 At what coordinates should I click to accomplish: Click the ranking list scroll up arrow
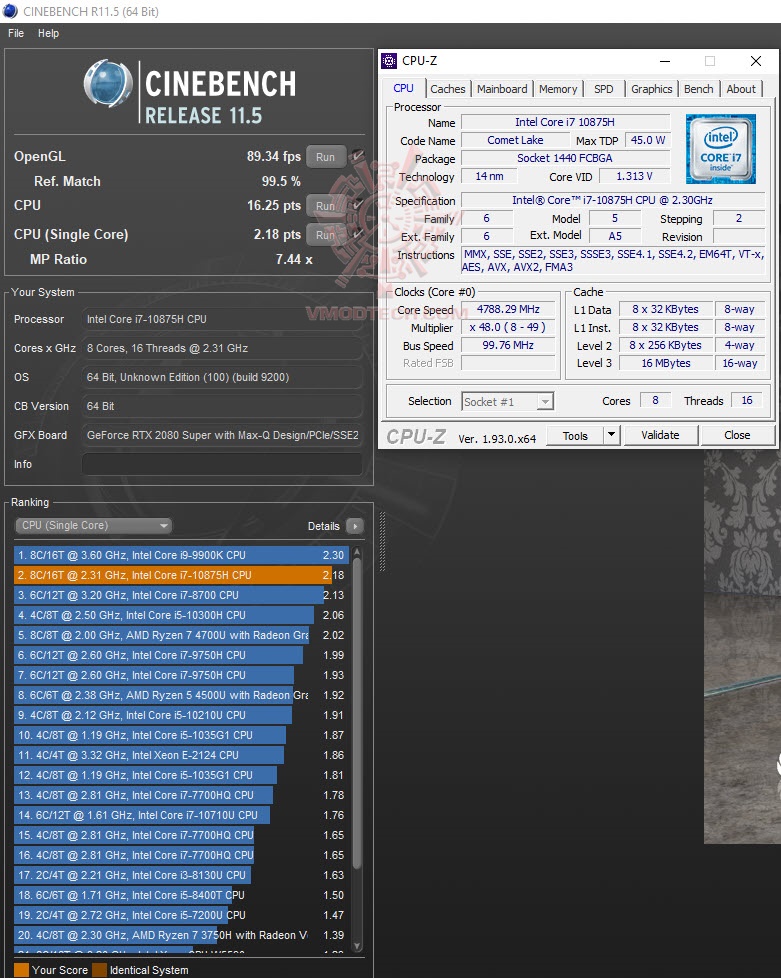357,552
